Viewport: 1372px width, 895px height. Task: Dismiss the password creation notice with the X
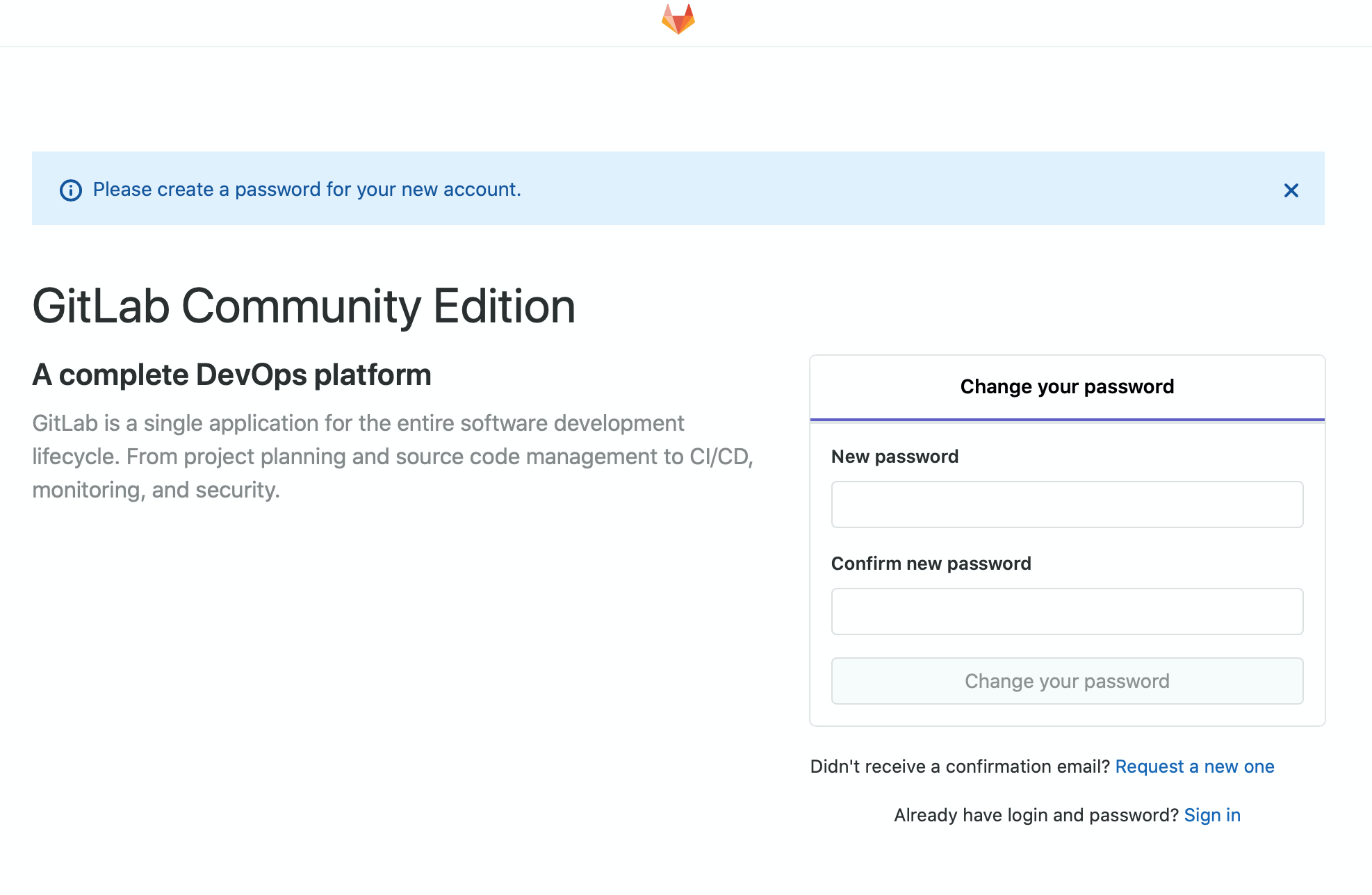pos(1291,190)
